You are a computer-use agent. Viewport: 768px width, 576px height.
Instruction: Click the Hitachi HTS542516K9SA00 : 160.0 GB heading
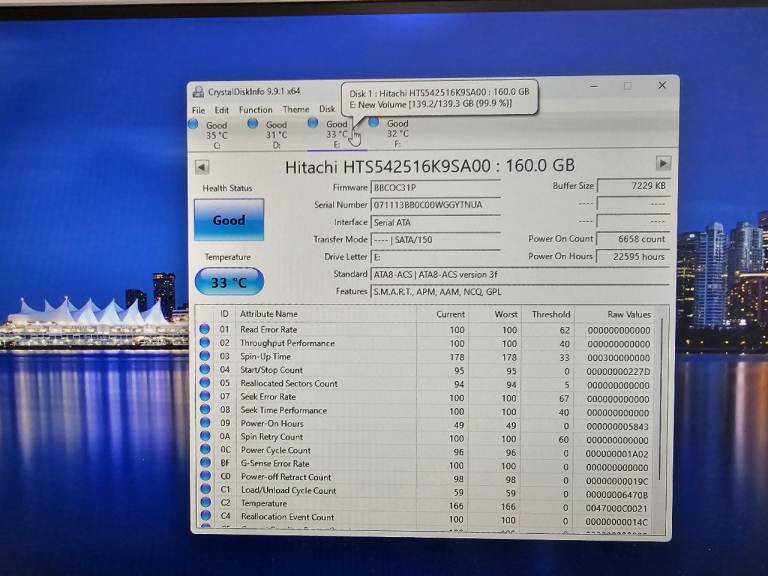[x=430, y=166]
